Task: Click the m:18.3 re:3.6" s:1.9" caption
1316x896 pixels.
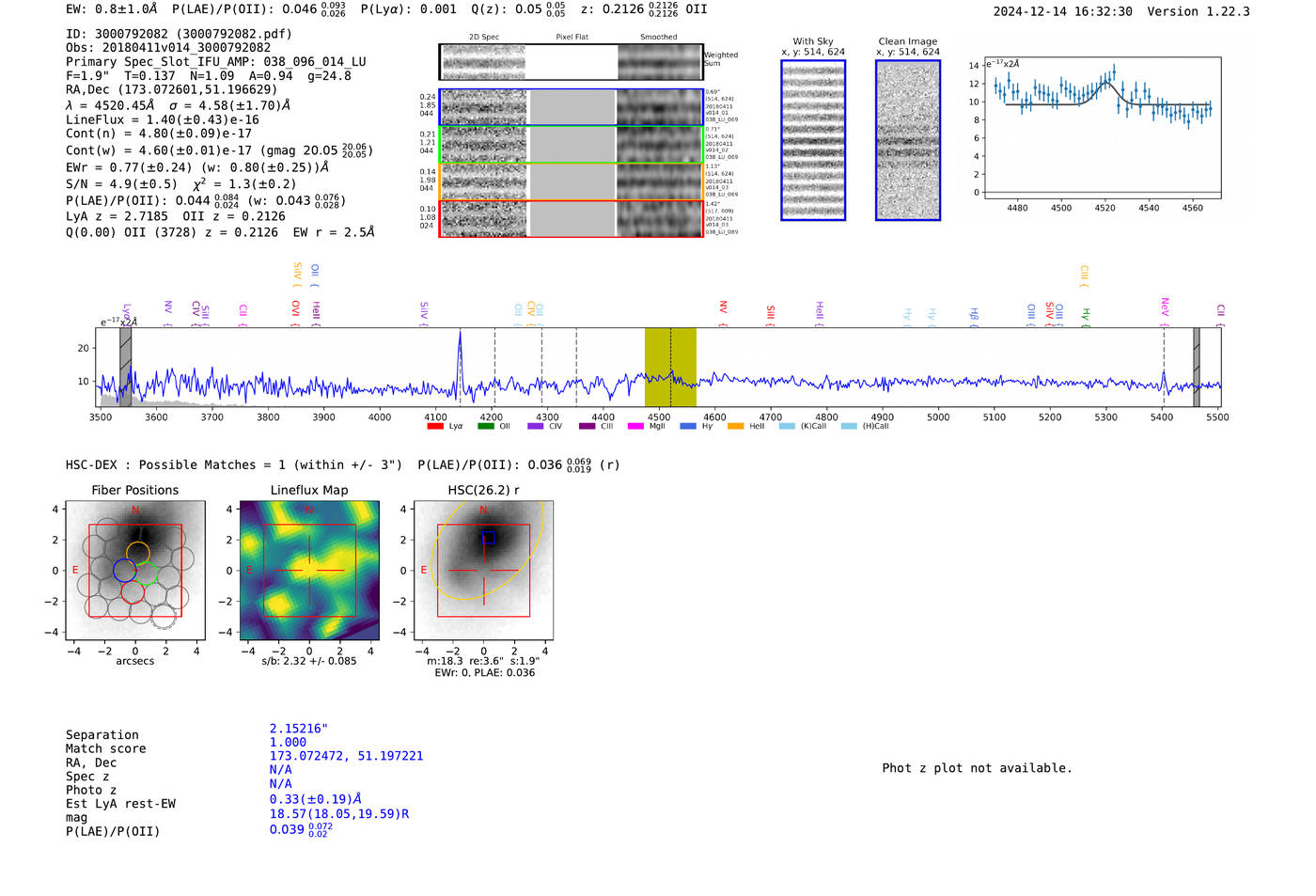Action: click(483, 661)
